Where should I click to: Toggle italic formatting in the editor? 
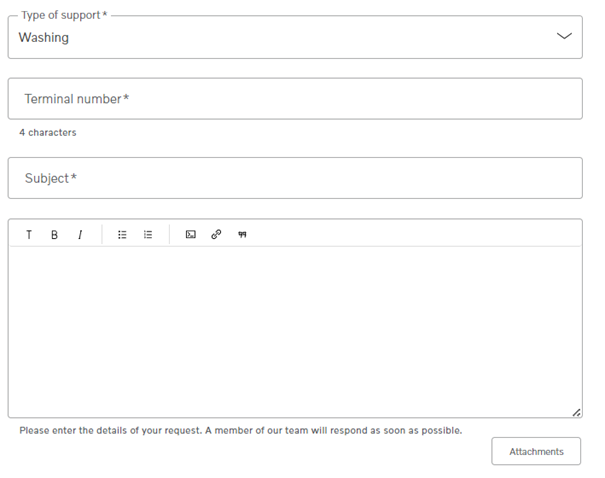pos(80,235)
